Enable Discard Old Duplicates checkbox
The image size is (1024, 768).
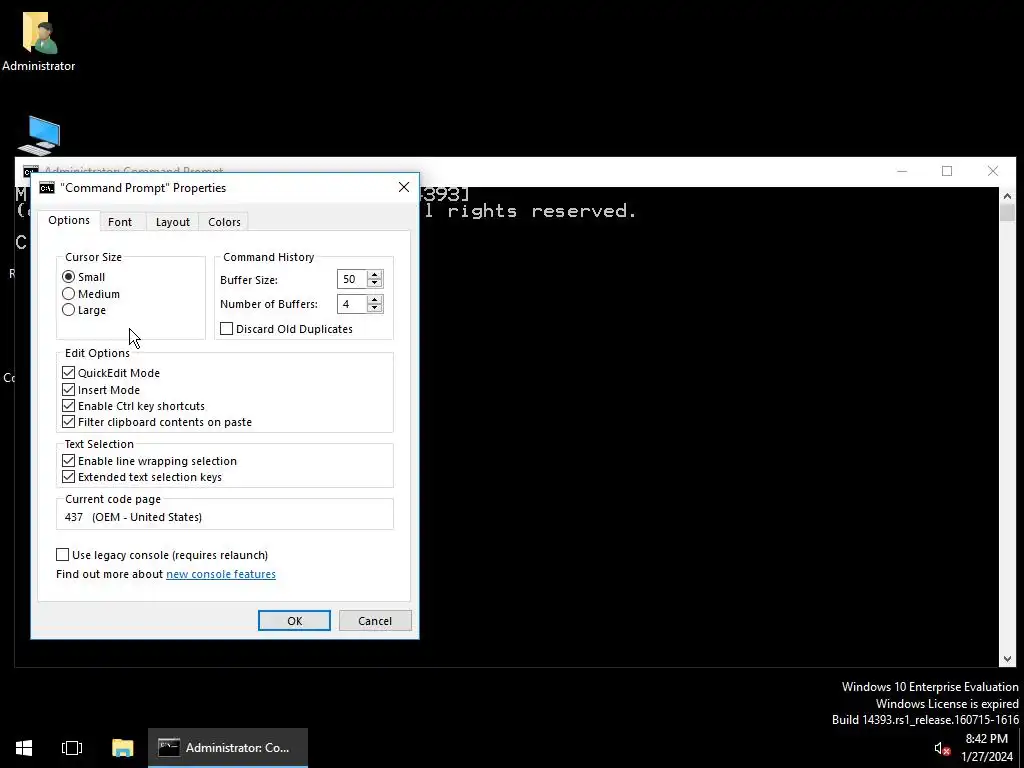(x=227, y=329)
